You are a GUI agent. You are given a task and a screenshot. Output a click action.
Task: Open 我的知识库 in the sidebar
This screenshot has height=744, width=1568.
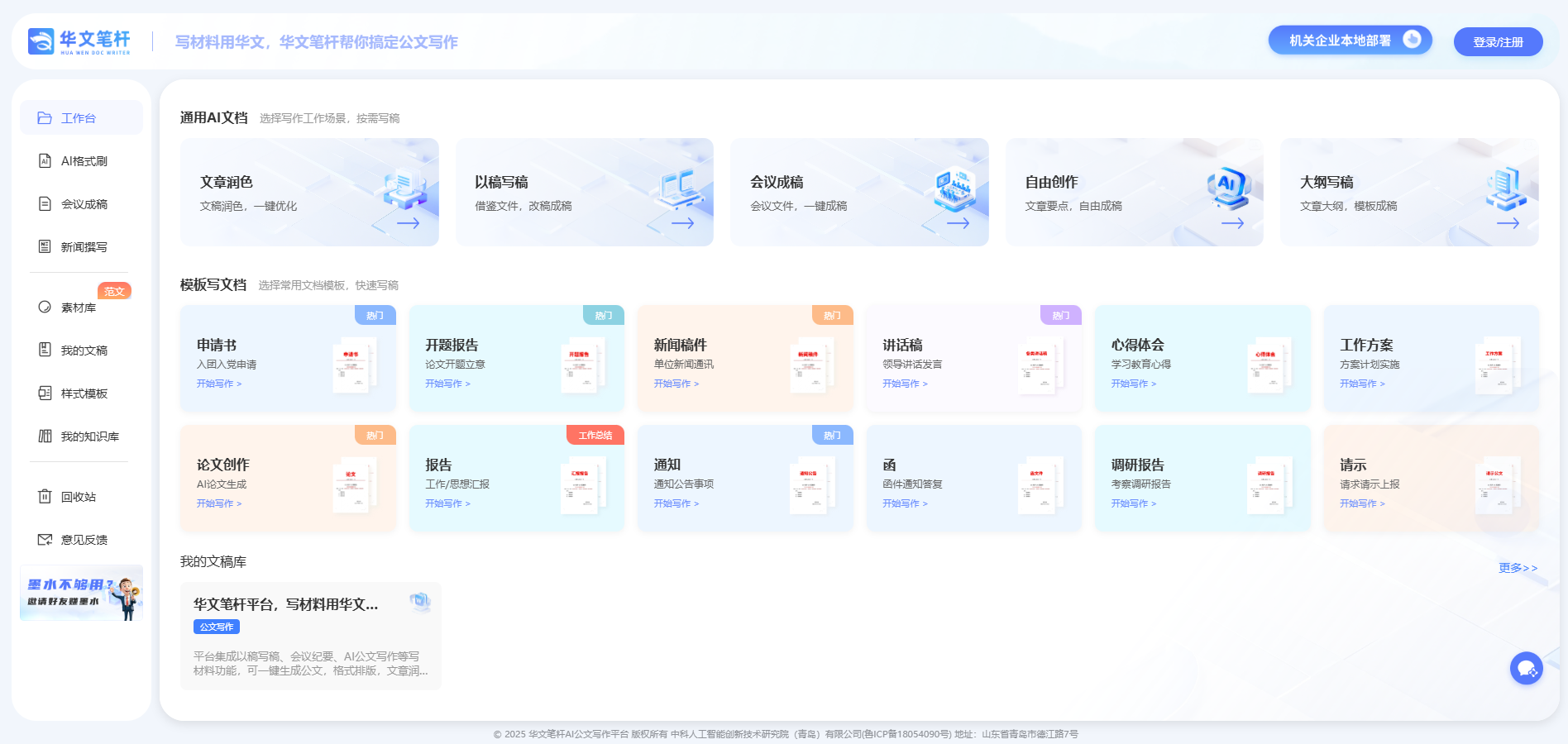[80, 436]
